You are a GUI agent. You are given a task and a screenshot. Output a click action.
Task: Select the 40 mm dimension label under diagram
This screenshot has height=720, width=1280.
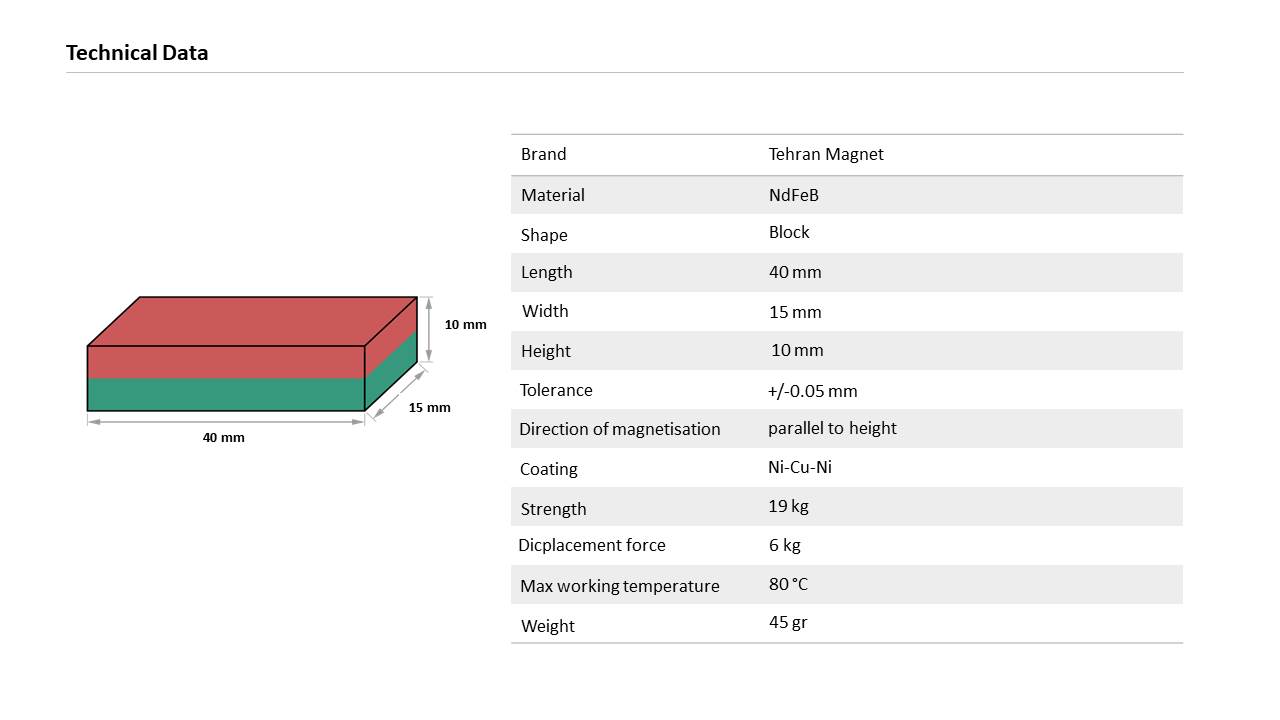point(223,437)
